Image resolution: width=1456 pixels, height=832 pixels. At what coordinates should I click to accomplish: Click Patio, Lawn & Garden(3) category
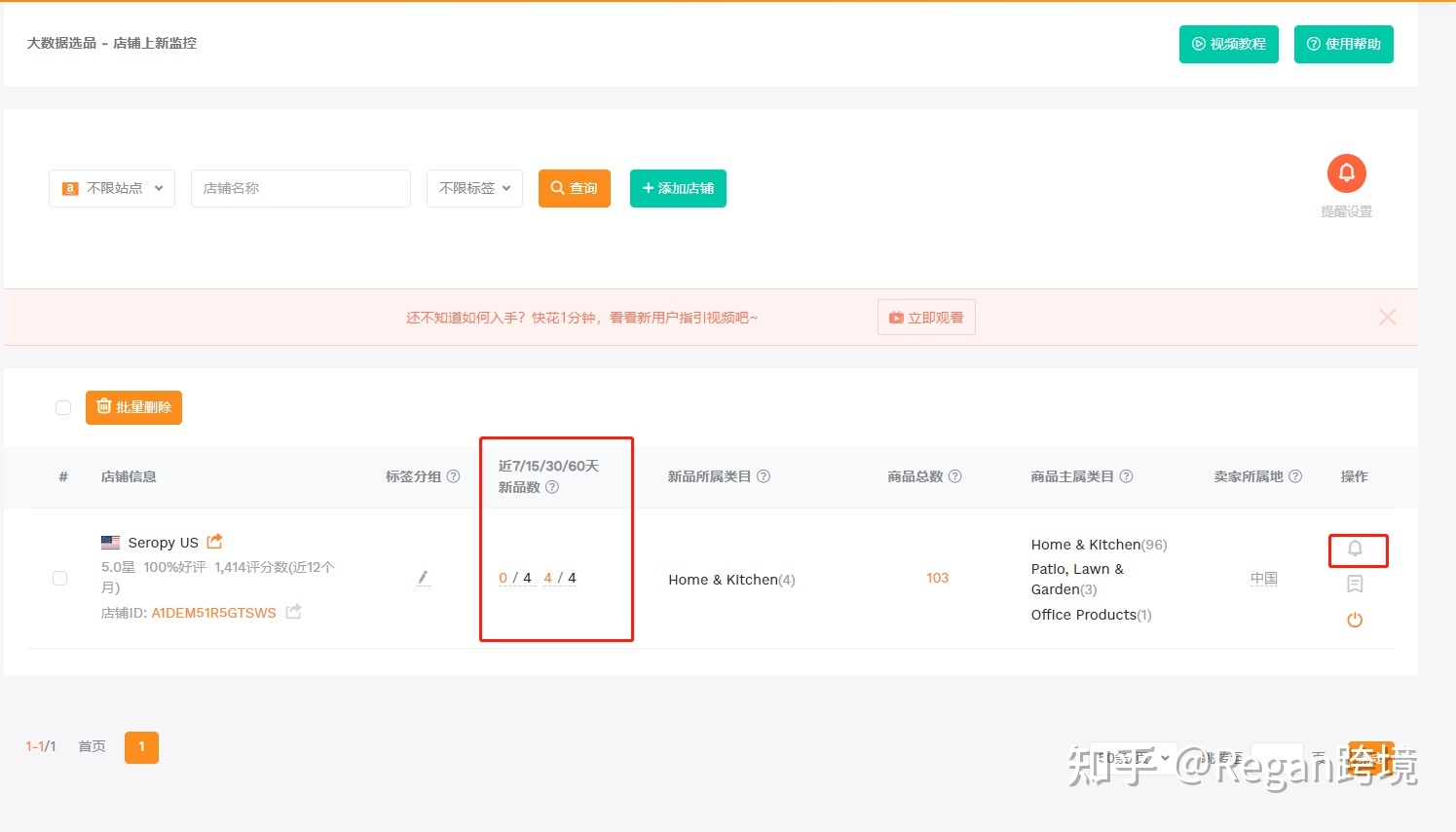[1077, 579]
